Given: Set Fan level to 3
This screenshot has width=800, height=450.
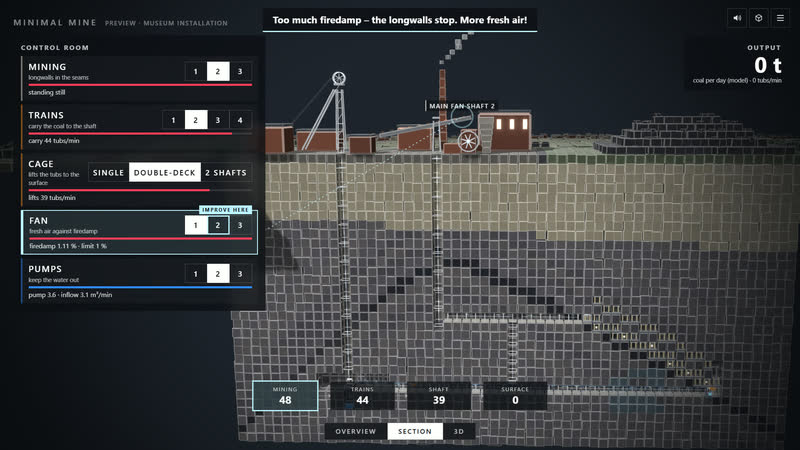Looking at the screenshot, I should [x=240, y=225].
